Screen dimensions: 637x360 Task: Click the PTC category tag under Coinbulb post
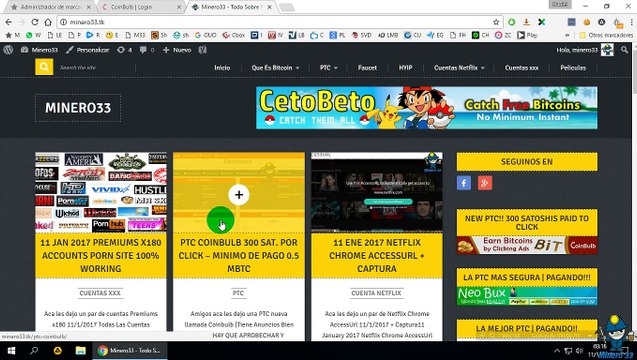click(238, 293)
